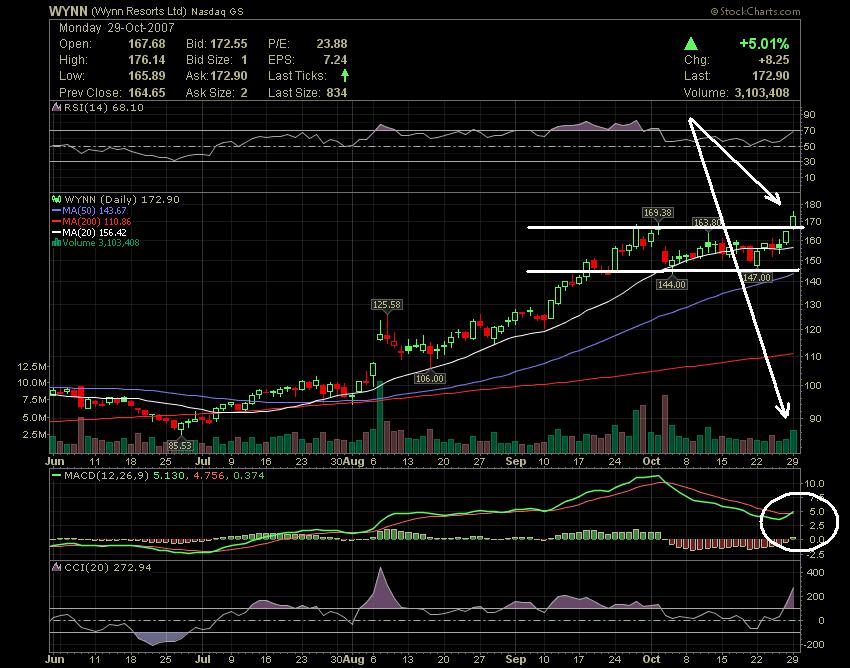This screenshot has height=668, width=850.
Task: Click the MA(50) 143.67 legend entry
Action: 94,210
